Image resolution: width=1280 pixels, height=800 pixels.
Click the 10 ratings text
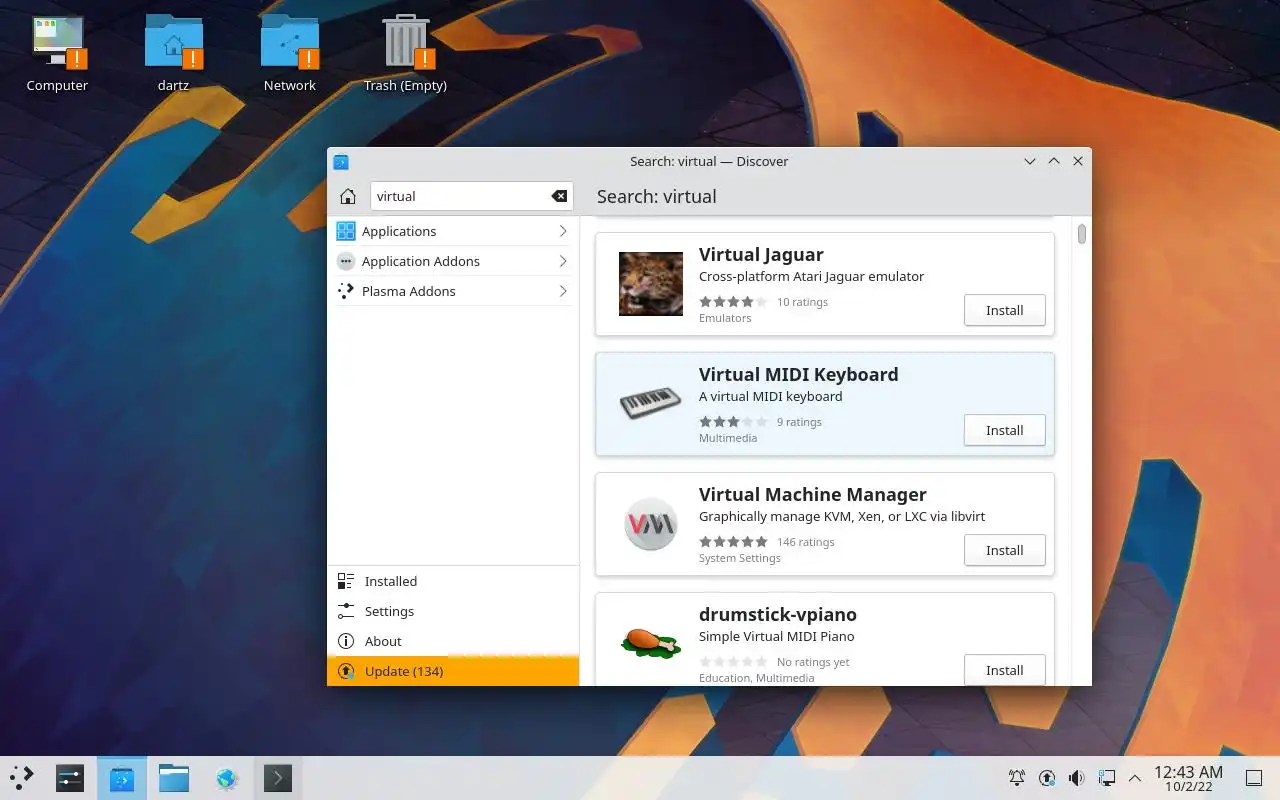(802, 302)
